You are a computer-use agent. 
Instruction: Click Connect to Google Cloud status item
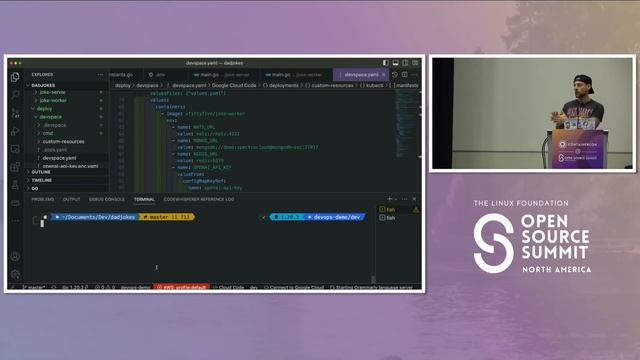tap(294, 287)
